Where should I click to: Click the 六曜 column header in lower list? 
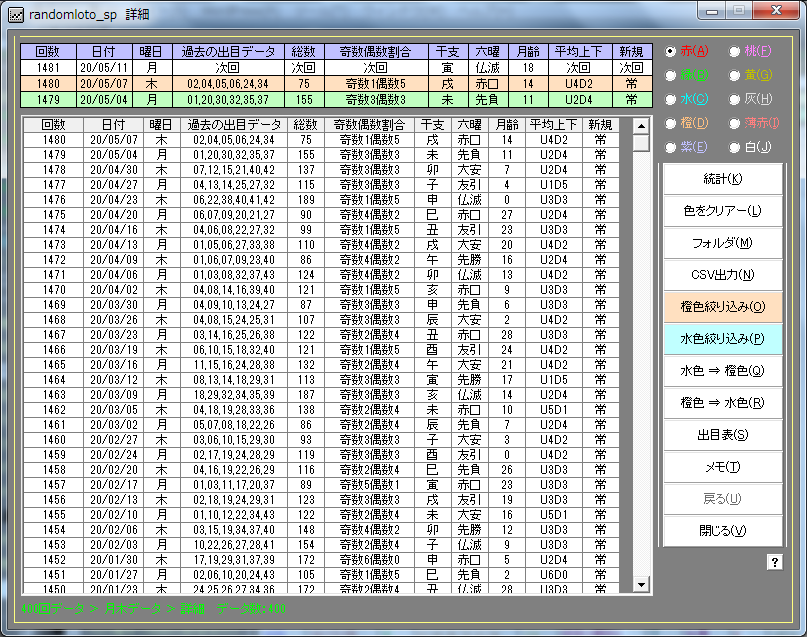469,125
